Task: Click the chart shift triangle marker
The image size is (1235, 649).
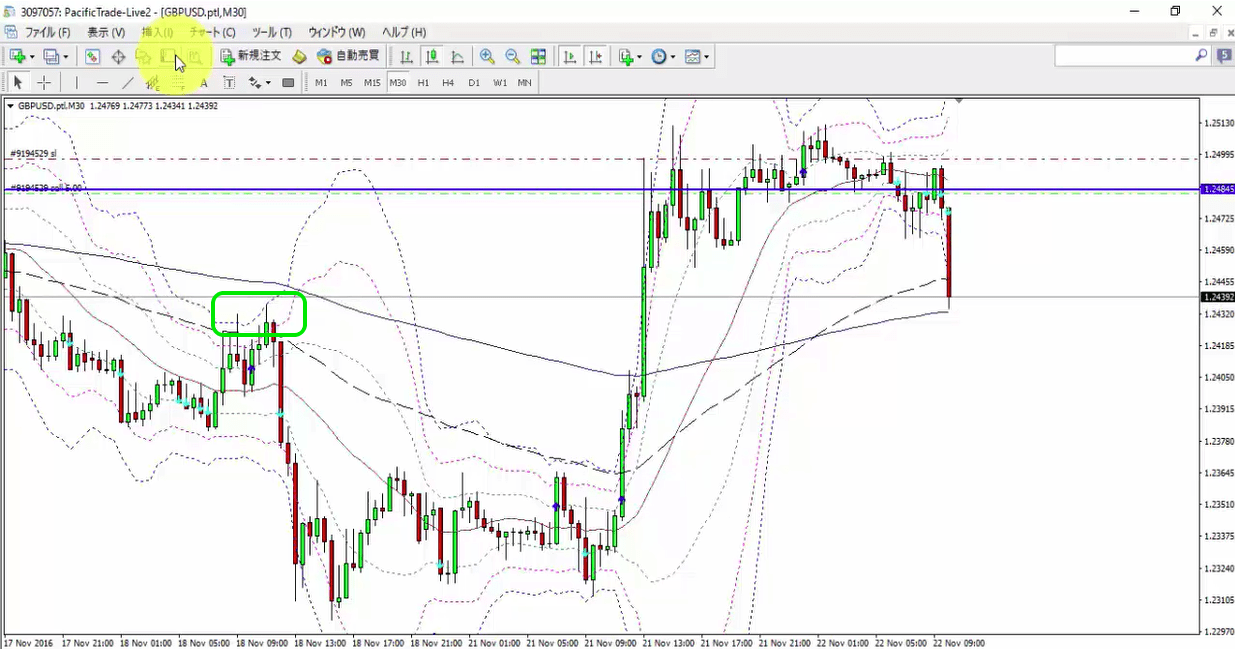Action: coord(959,100)
